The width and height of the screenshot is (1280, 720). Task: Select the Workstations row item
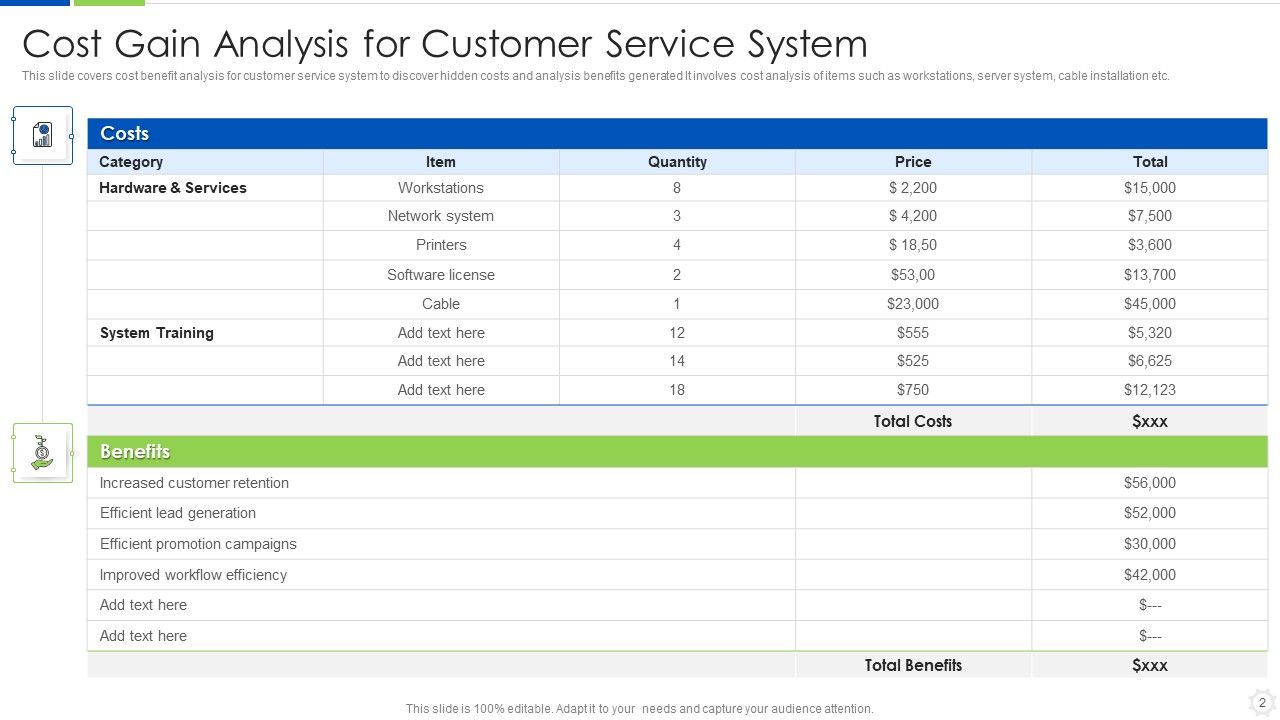pyautogui.click(x=441, y=187)
